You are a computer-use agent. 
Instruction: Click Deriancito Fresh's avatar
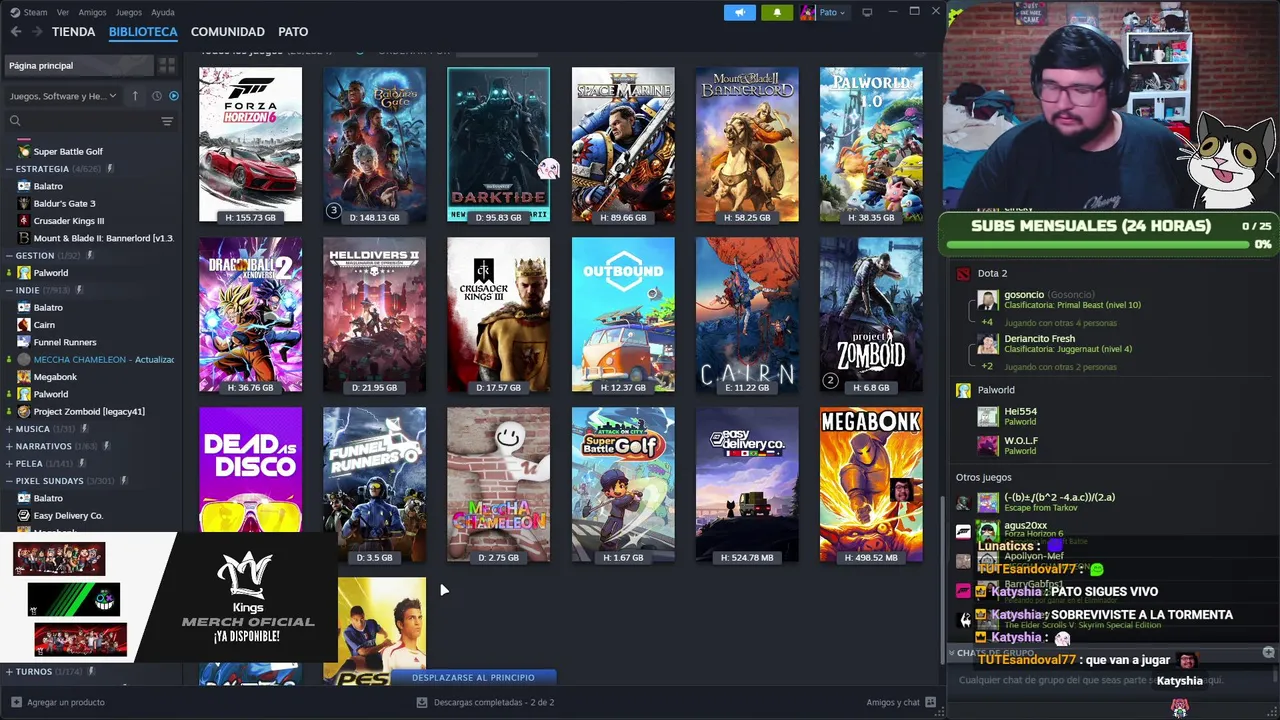pos(988,344)
